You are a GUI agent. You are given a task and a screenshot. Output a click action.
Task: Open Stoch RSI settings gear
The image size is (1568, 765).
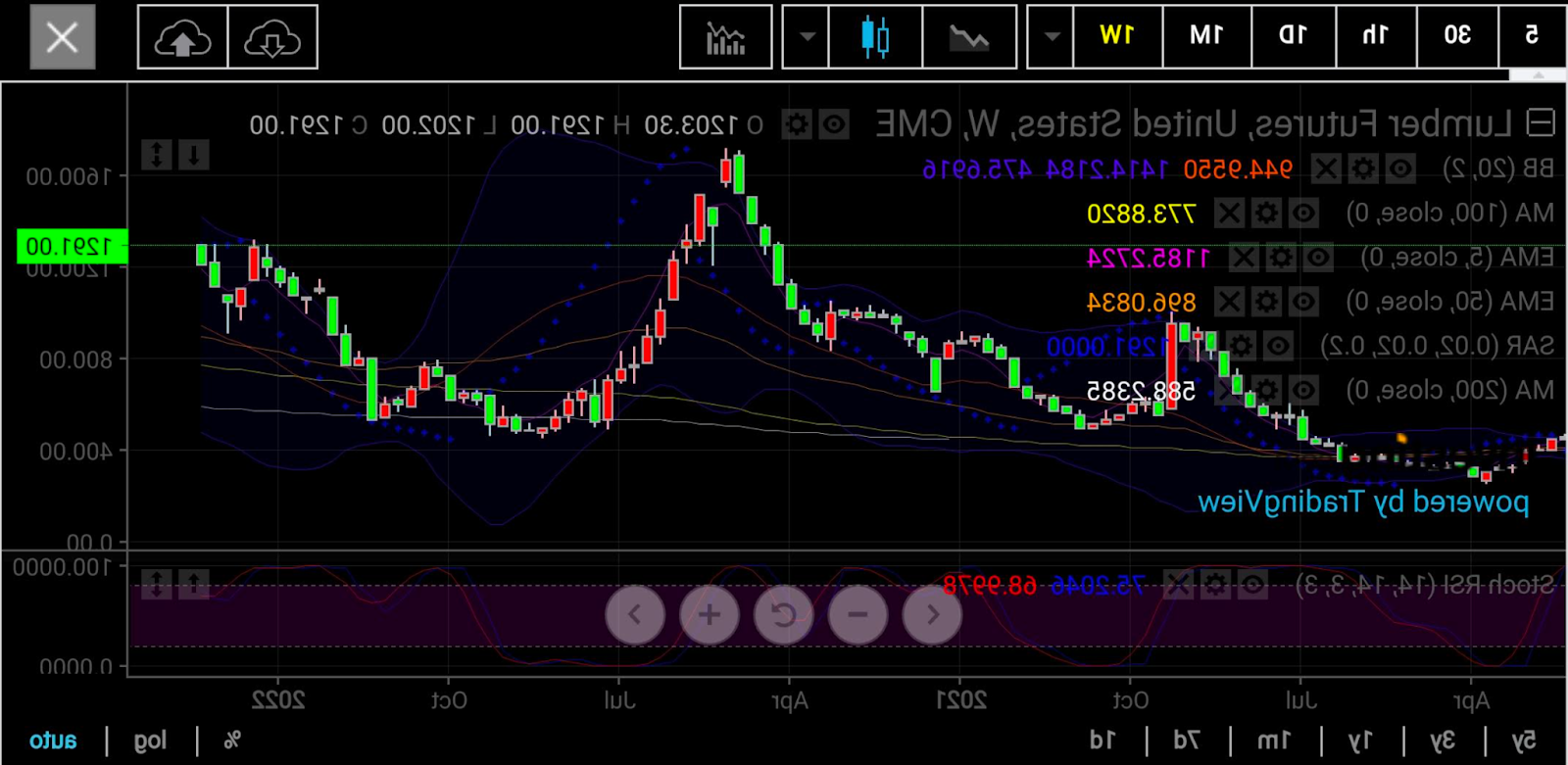(x=1216, y=586)
